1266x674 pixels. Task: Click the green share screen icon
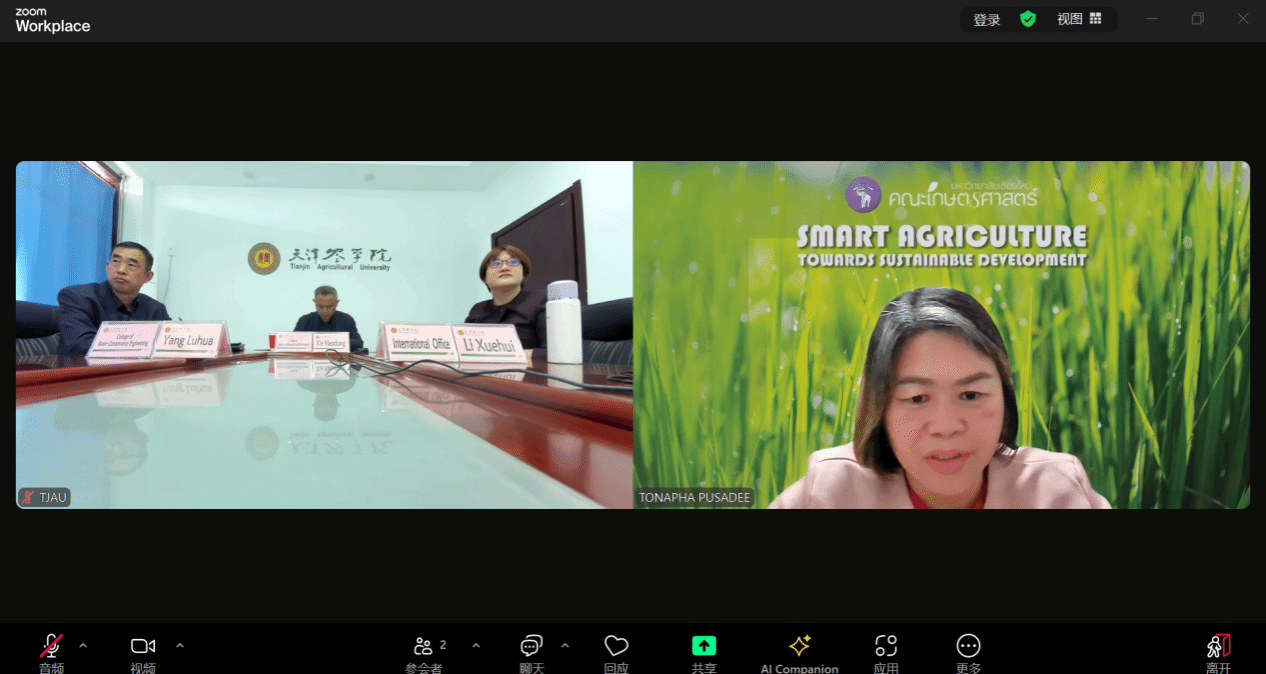(x=704, y=646)
